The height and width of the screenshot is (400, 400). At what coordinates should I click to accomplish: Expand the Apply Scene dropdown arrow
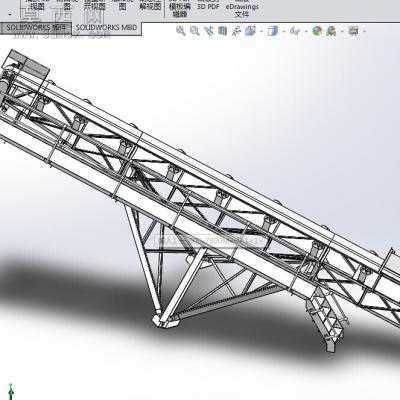[341, 32]
